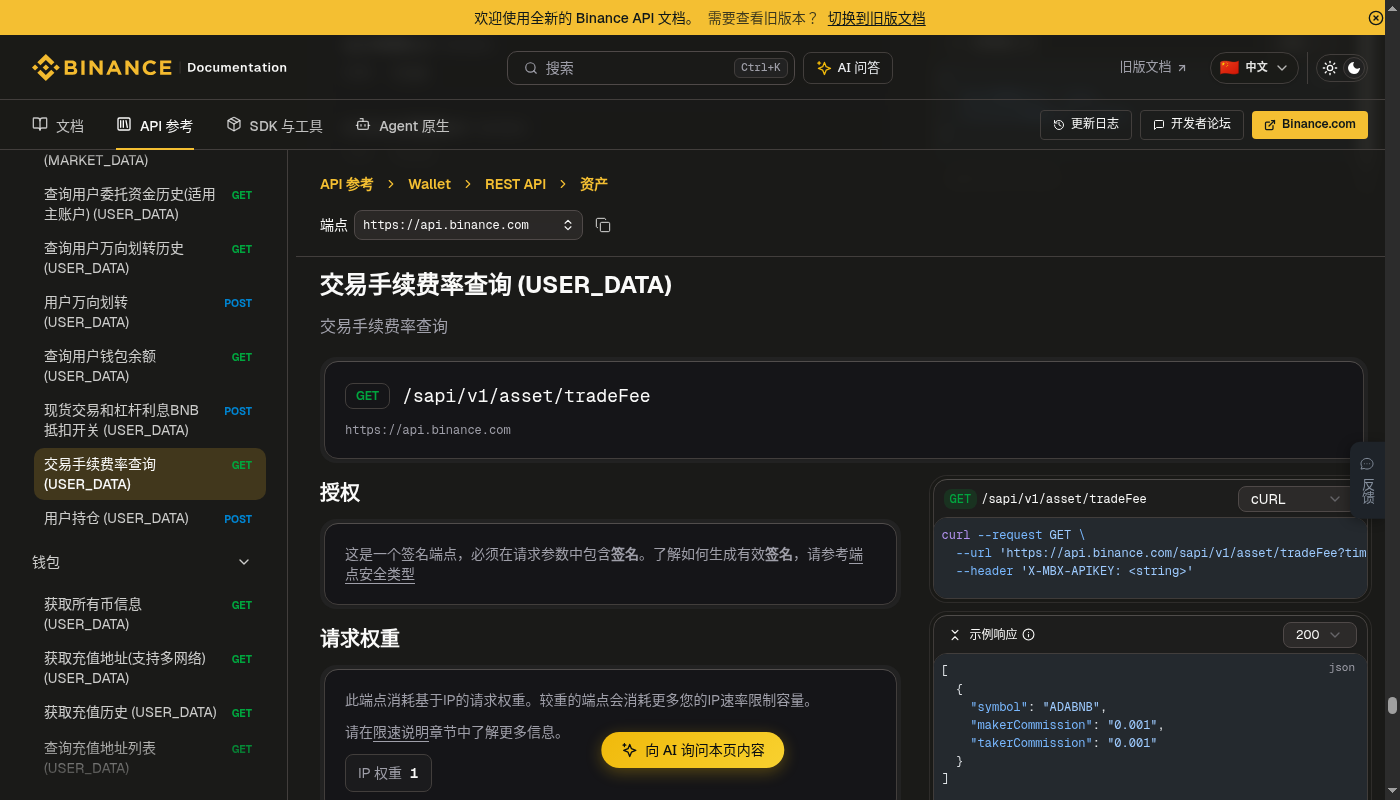Click REST API breadcrumb
This screenshot has width=1400, height=800.
[515, 184]
